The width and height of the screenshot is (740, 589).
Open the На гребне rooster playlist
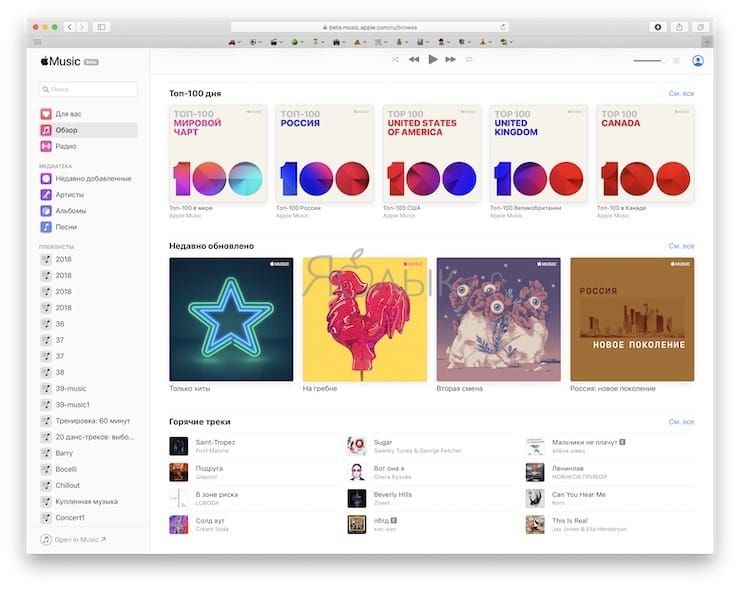(365, 319)
